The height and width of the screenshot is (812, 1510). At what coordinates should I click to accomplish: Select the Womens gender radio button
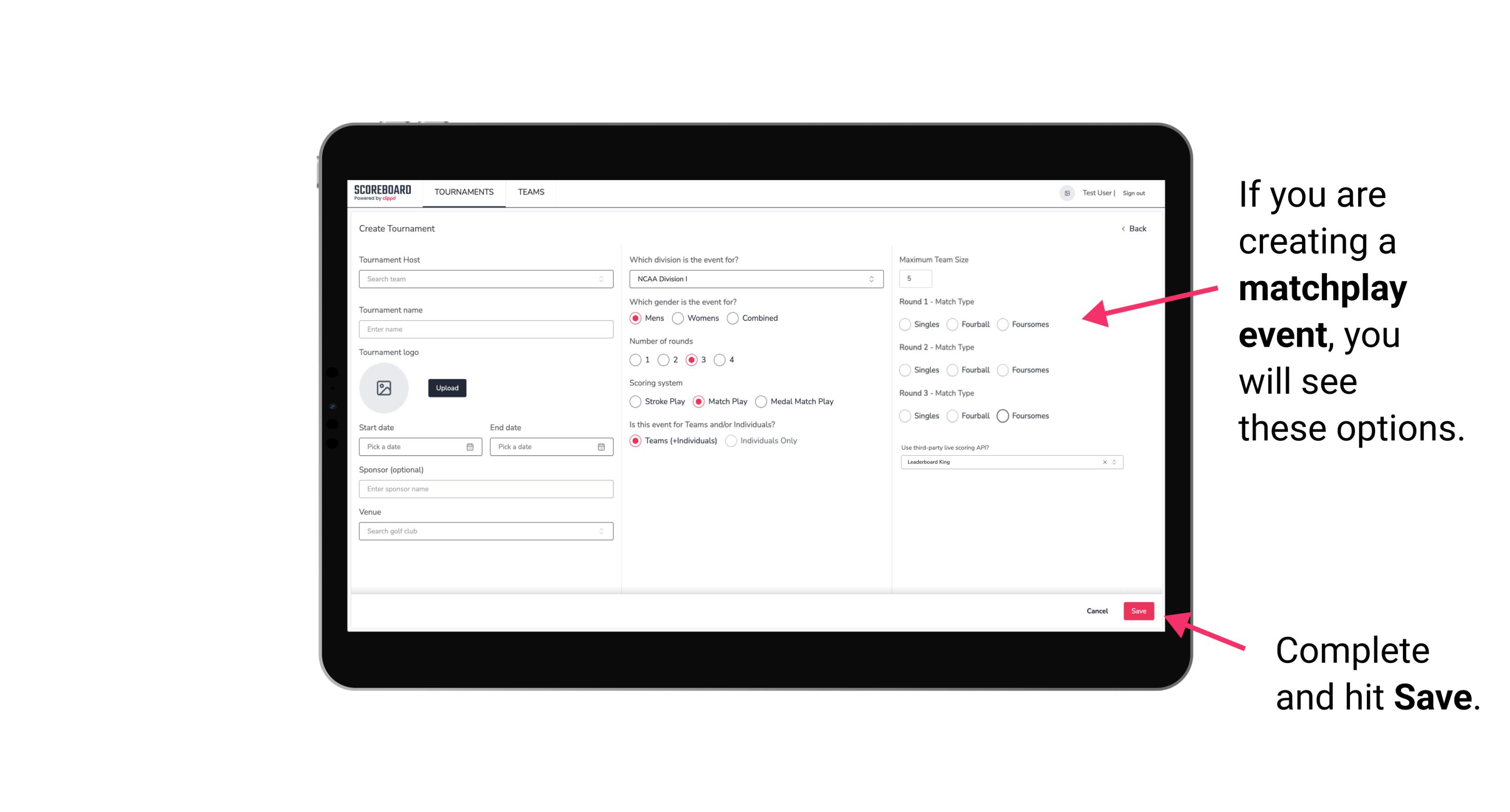678,318
